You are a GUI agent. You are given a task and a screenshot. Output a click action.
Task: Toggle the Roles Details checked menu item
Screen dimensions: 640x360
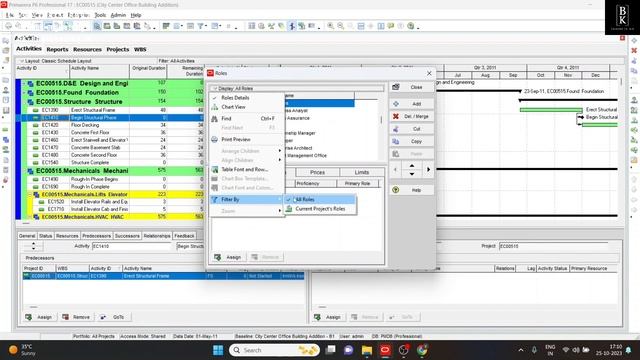tap(247, 98)
